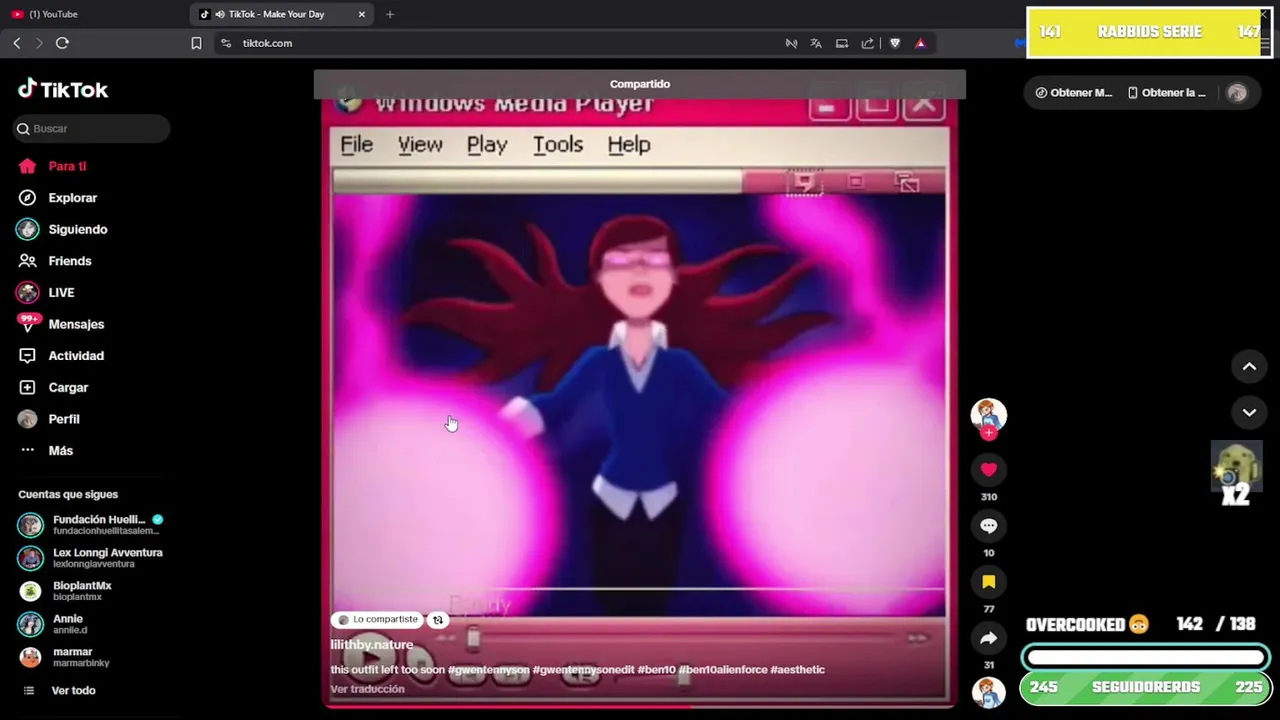Open site settings icon beside tiktok.com
The image size is (1280, 720).
point(226,43)
